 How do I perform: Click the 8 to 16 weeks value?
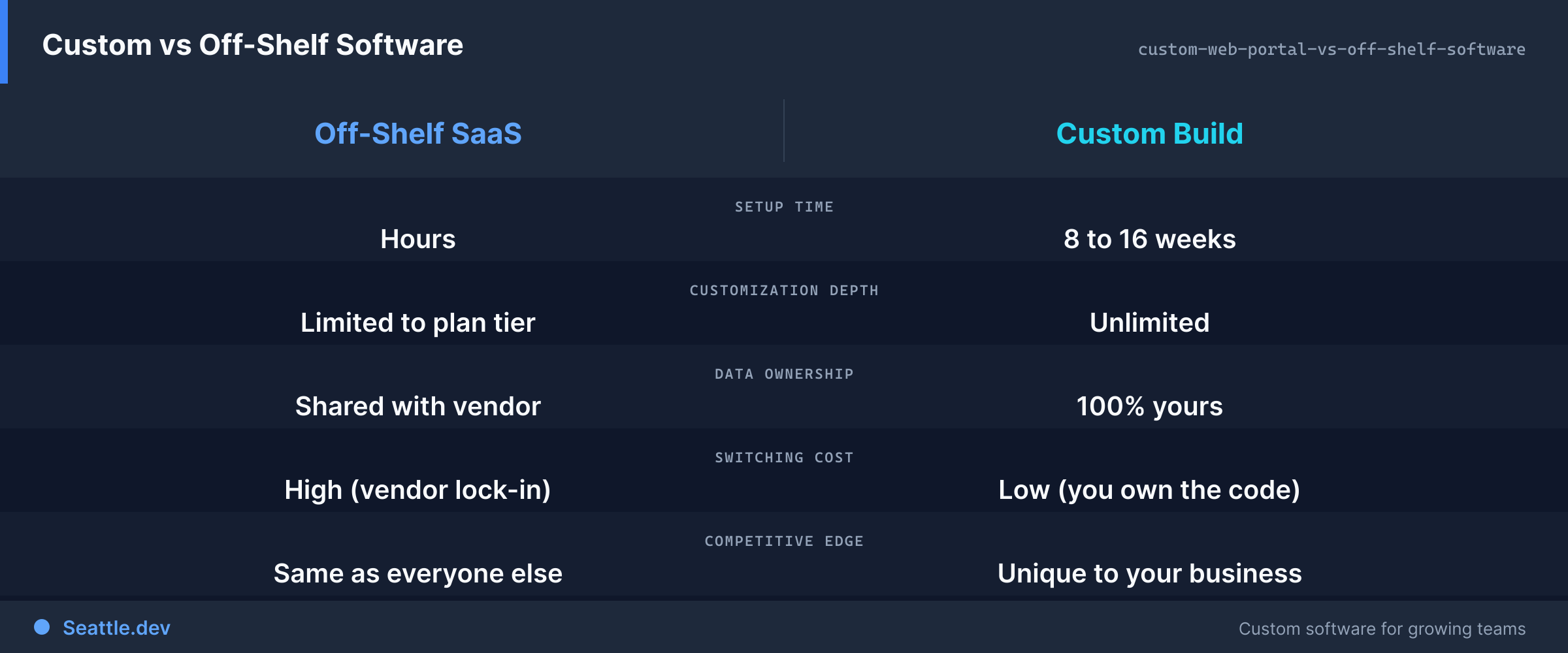(x=1150, y=239)
